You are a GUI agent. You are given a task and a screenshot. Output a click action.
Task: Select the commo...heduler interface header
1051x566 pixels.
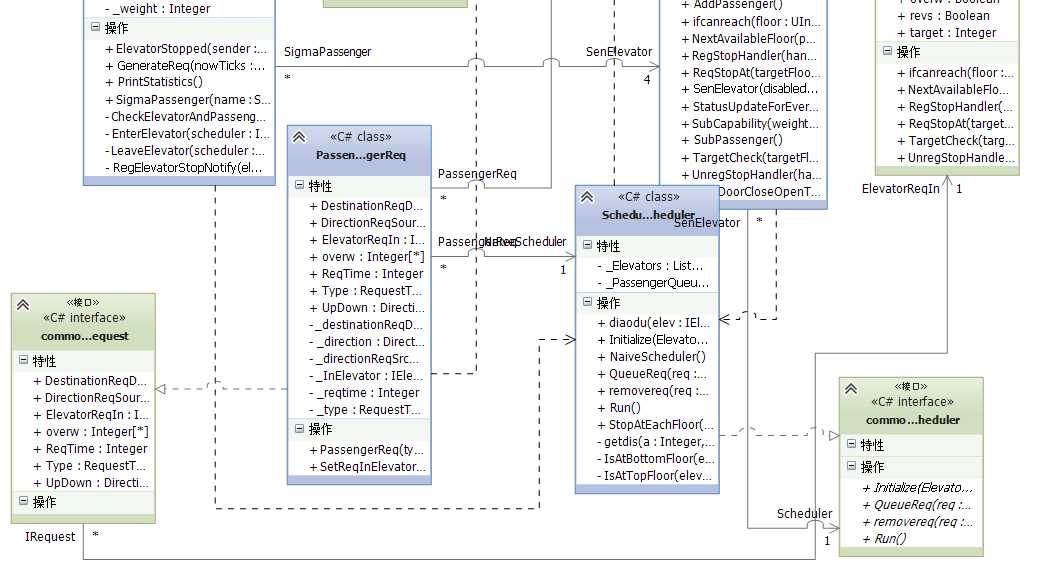(912, 405)
